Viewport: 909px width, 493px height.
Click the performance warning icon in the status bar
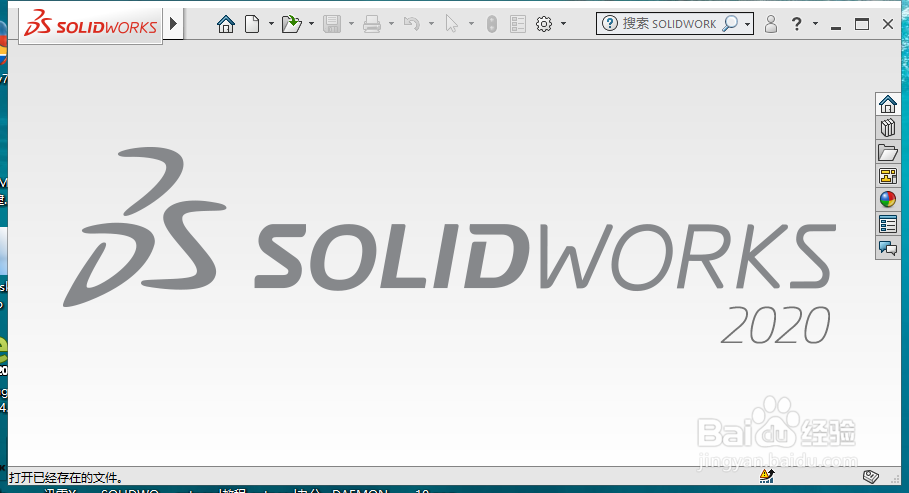pos(767,476)
